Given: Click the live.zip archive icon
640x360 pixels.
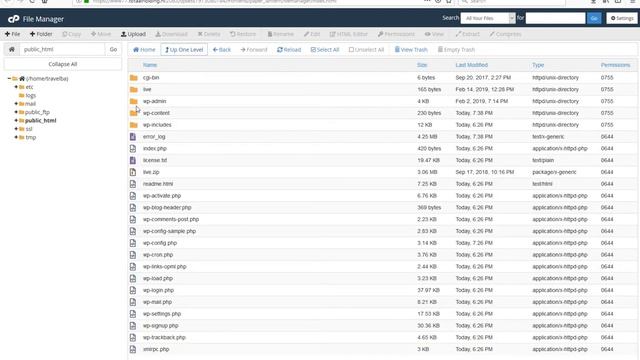Looking at the screenshot, I should pos(133,172).
